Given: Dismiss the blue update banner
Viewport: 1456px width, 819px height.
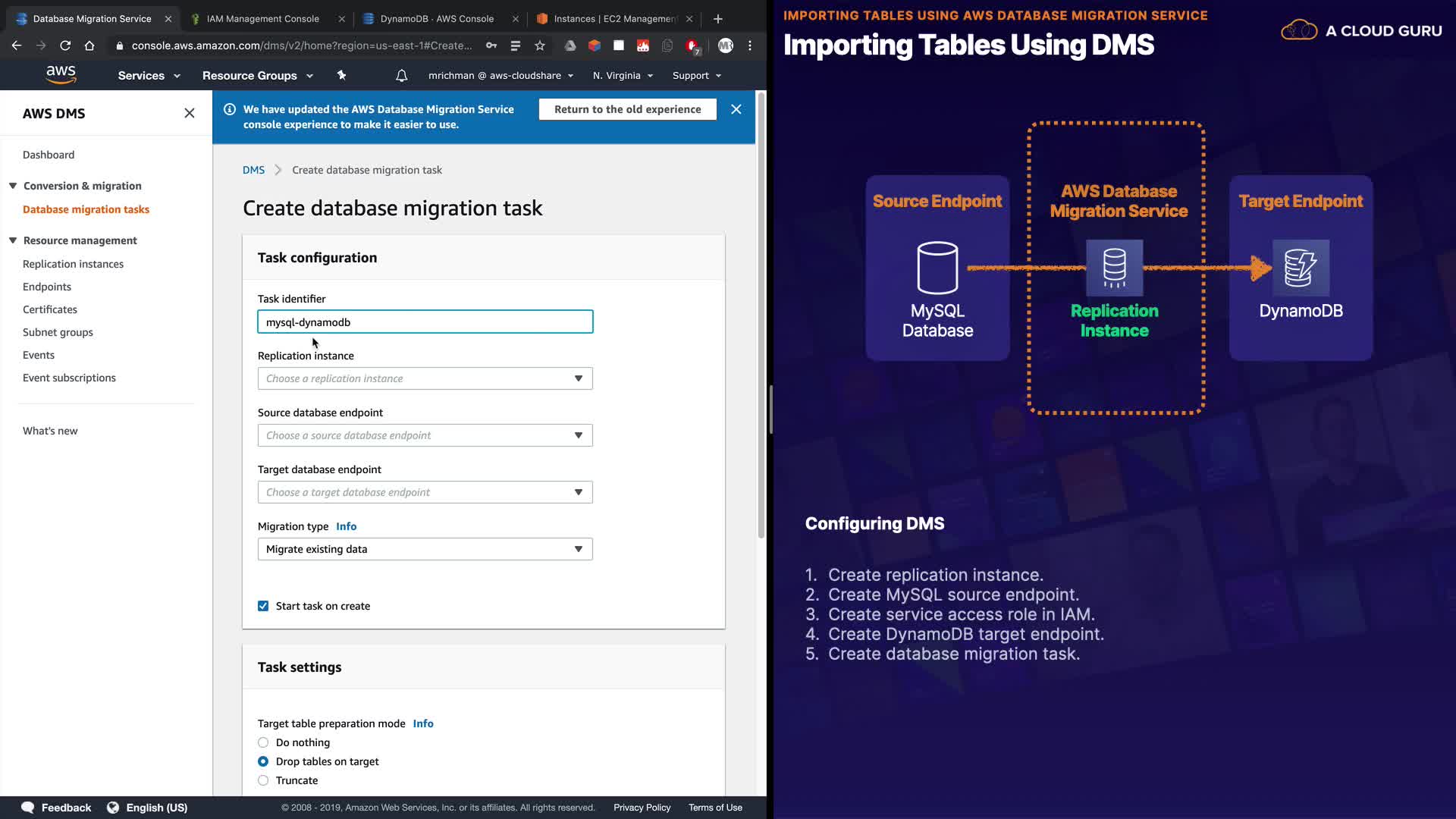Looking at the screenshot, I should pos(736,109).
